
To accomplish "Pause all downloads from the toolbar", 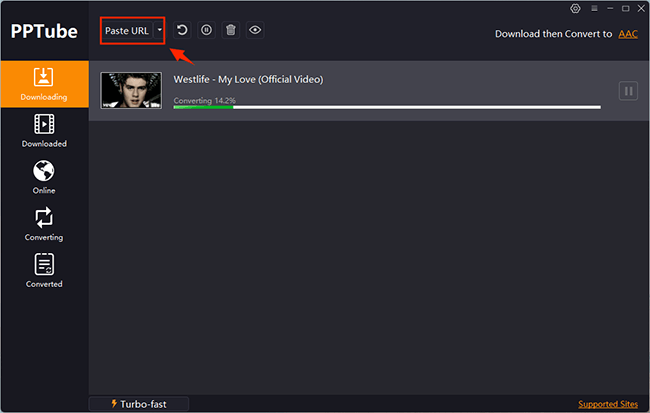I will 206,30.
